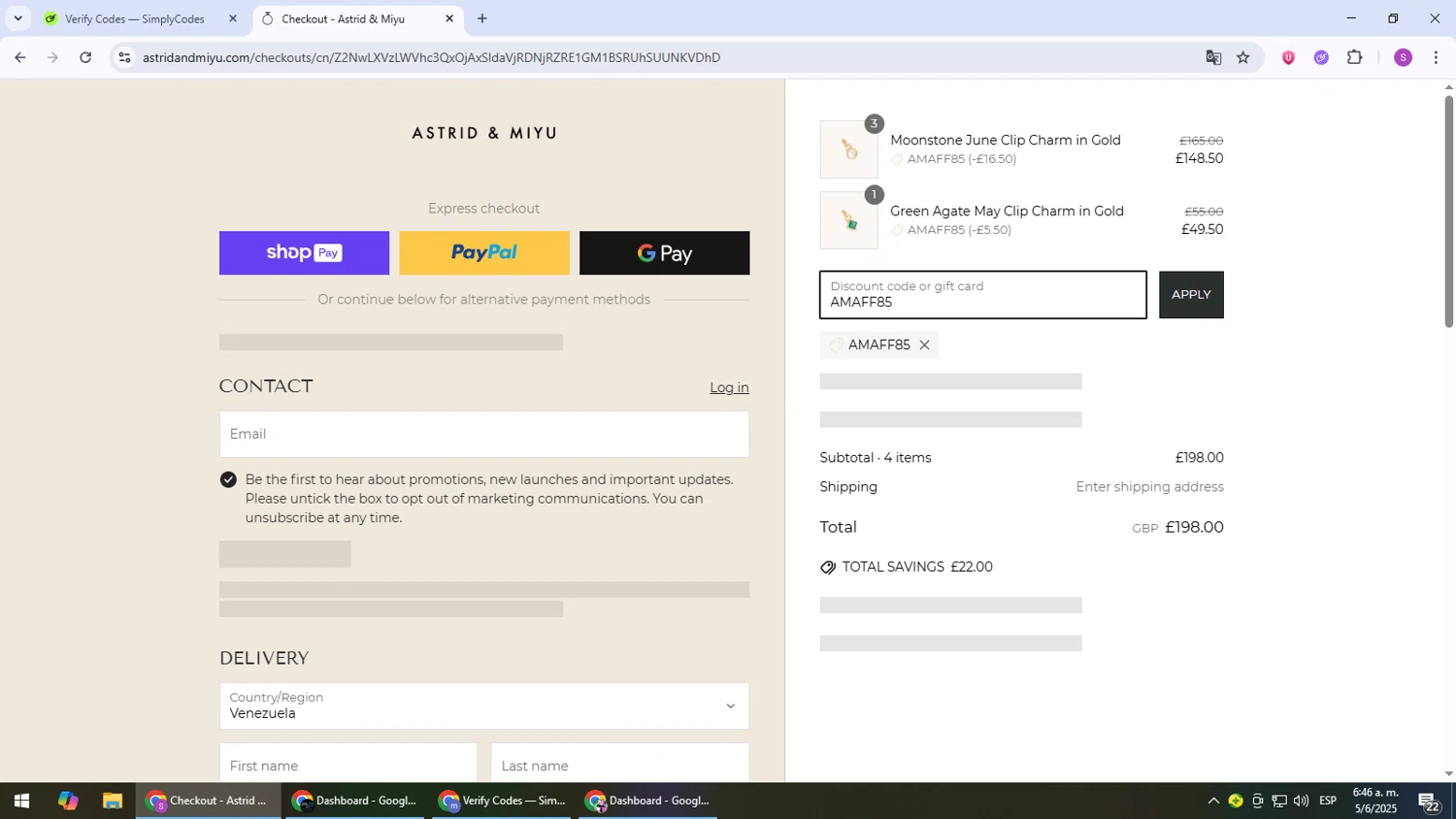1456x819 pixels.
Task: Click the address bar URL
Action: coord(431,57)
